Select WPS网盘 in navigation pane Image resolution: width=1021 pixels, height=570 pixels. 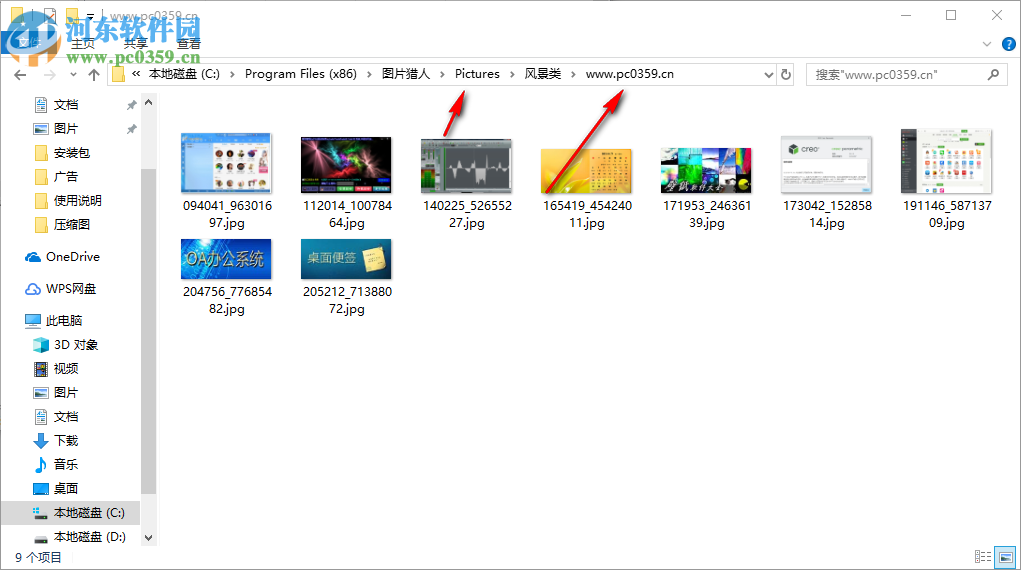[70, 289]
